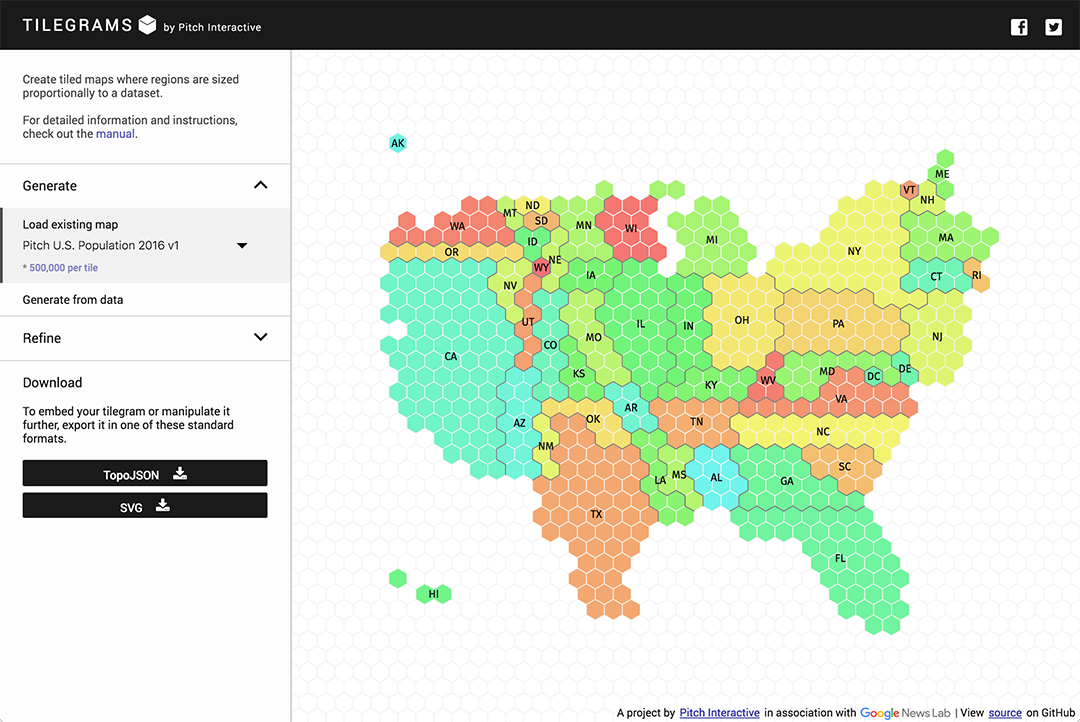This screenshot has width=1080, height=722.
Task: Click the Alaska hexagon tile
Action: [398, 143]
